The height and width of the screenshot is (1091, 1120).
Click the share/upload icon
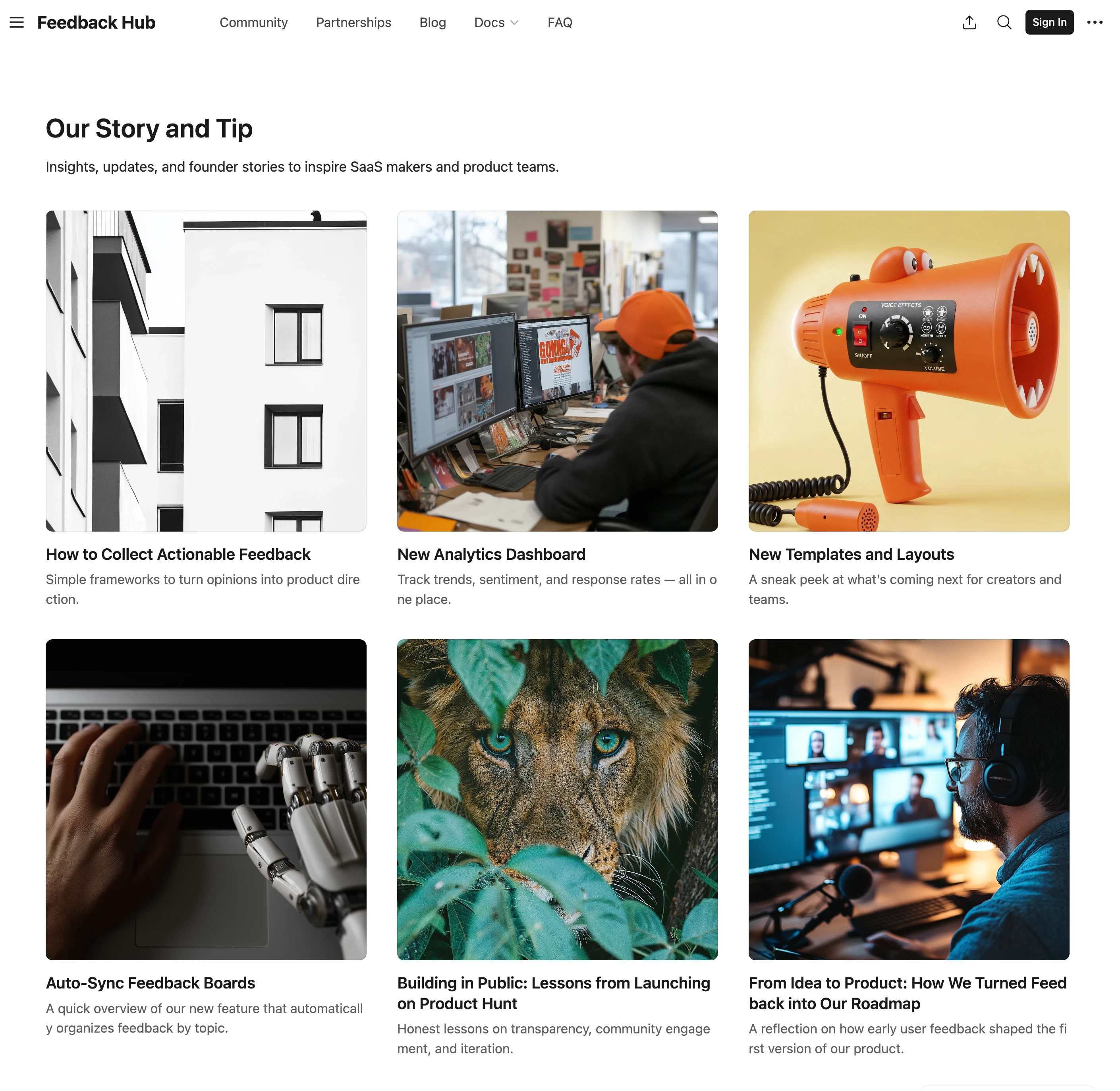pyautogui.click(x=969, y=22)
